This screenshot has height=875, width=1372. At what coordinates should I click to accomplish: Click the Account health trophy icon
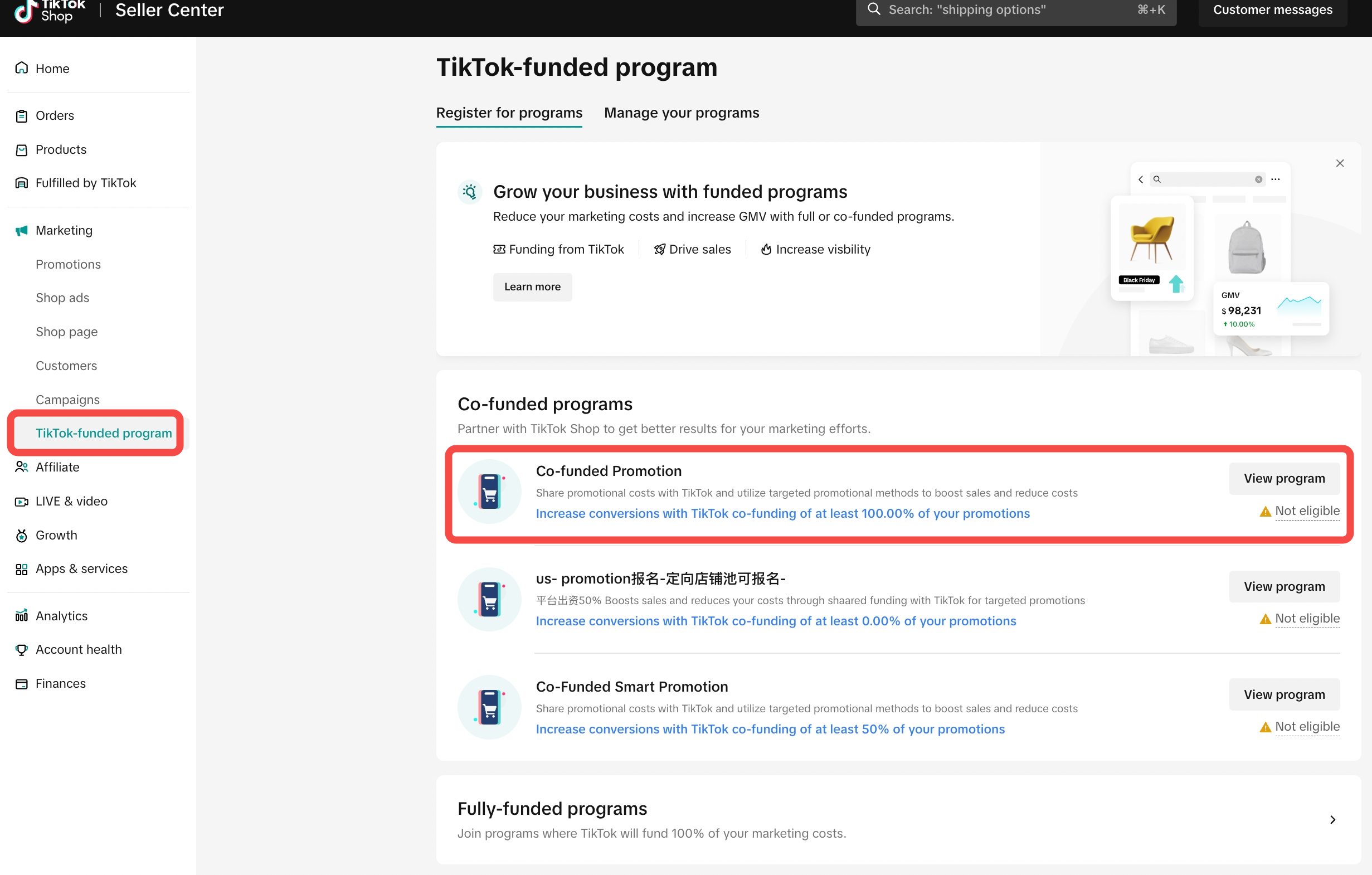tap(22, 649)
